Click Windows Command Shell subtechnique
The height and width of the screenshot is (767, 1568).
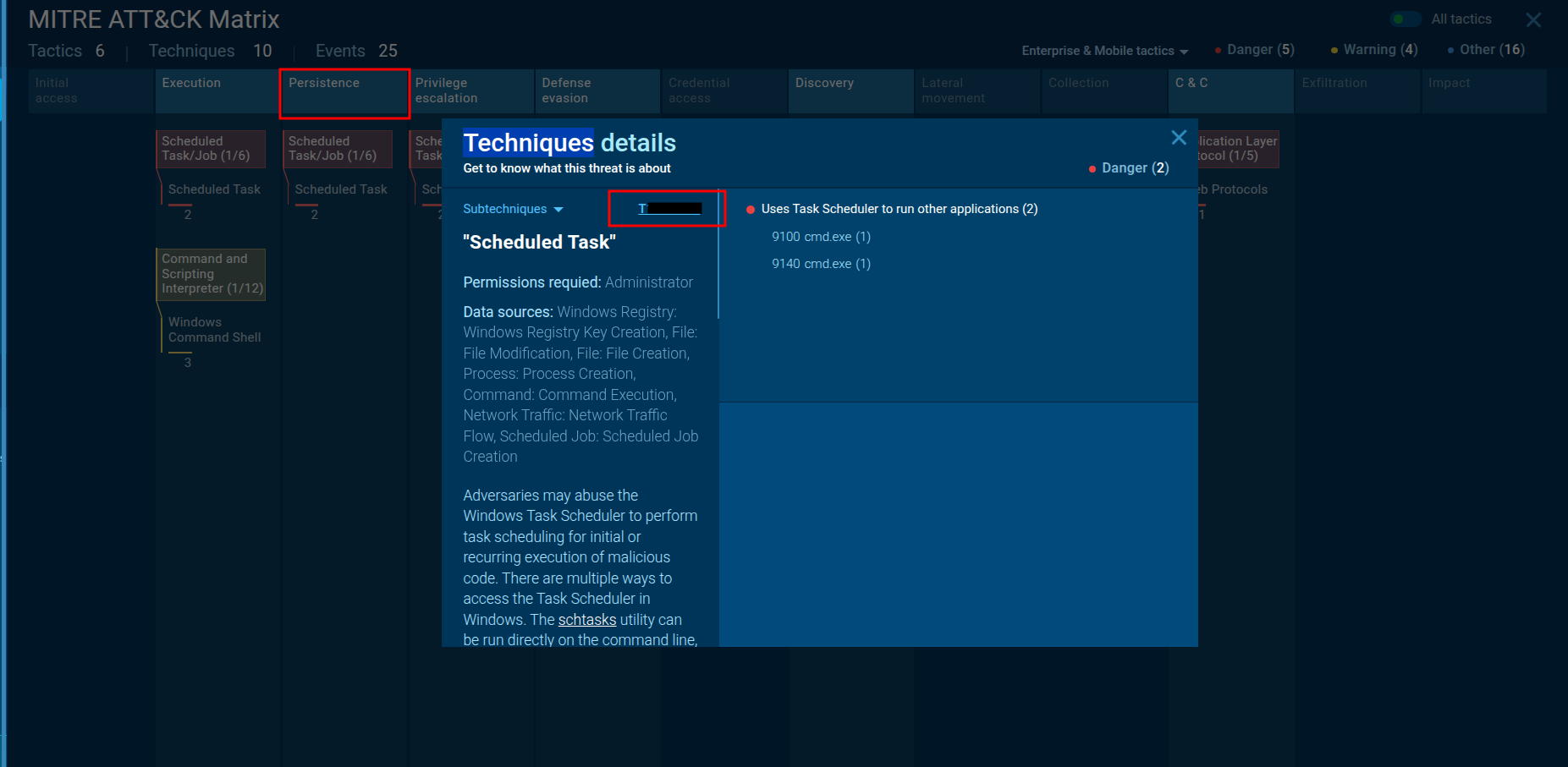214,330
